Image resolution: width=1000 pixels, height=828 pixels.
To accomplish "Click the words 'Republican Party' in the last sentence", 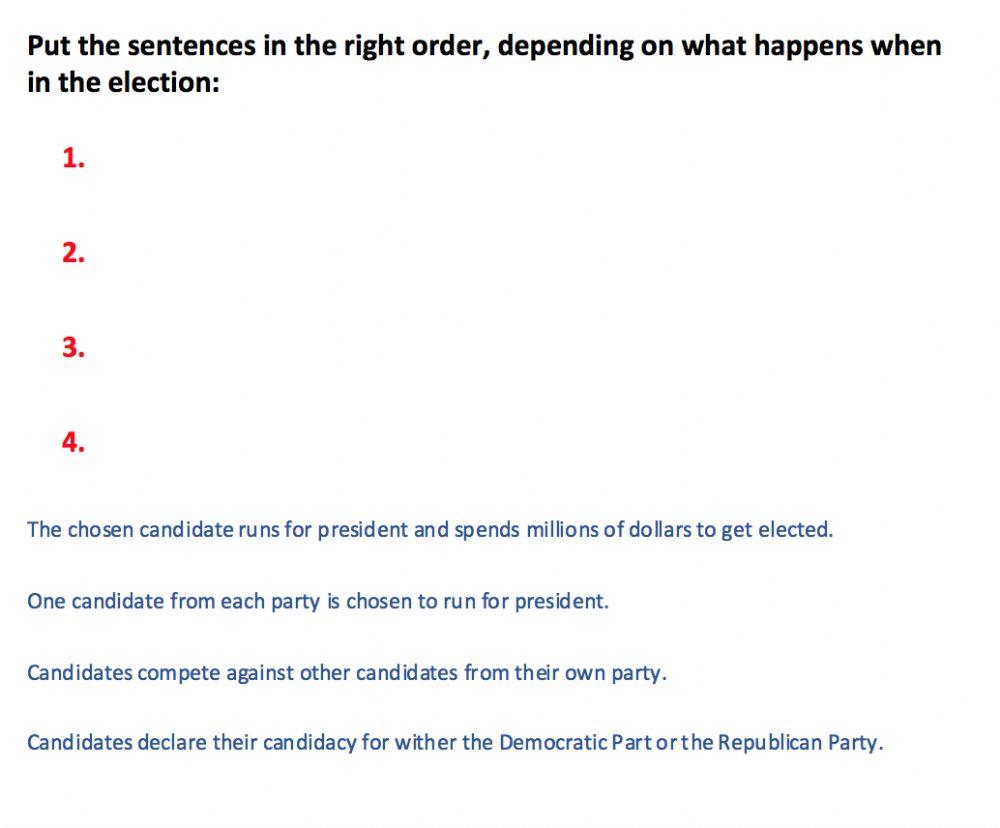I will click(798, 743).
